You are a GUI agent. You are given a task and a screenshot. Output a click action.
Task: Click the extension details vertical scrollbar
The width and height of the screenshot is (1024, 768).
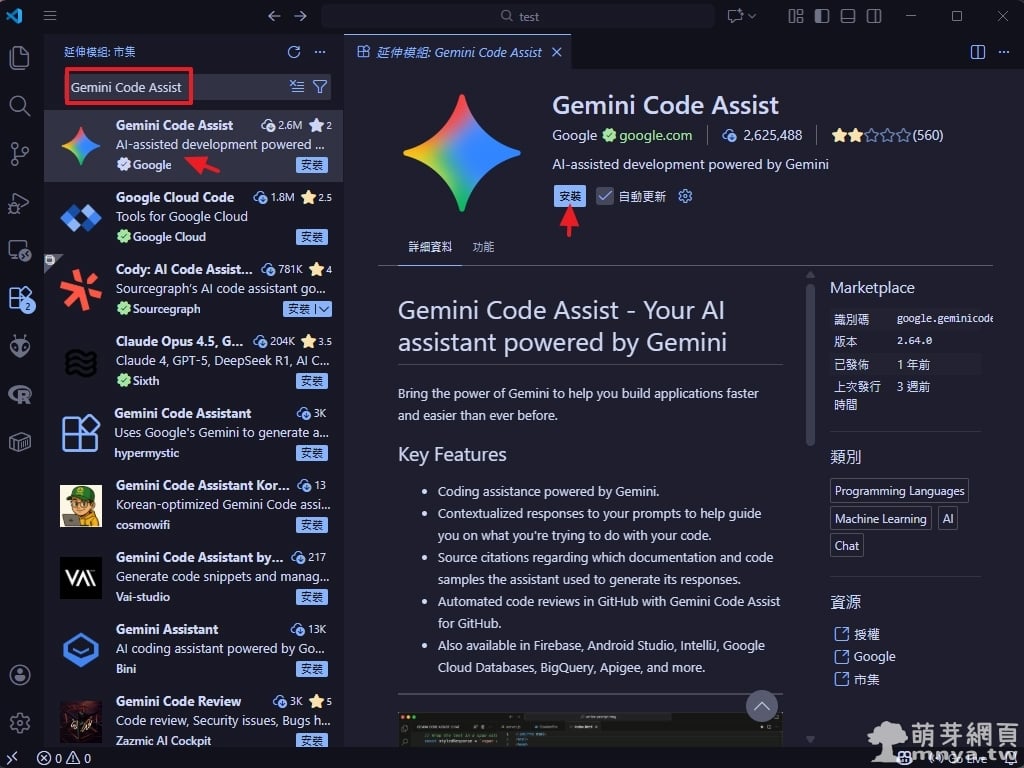(811, 360)
